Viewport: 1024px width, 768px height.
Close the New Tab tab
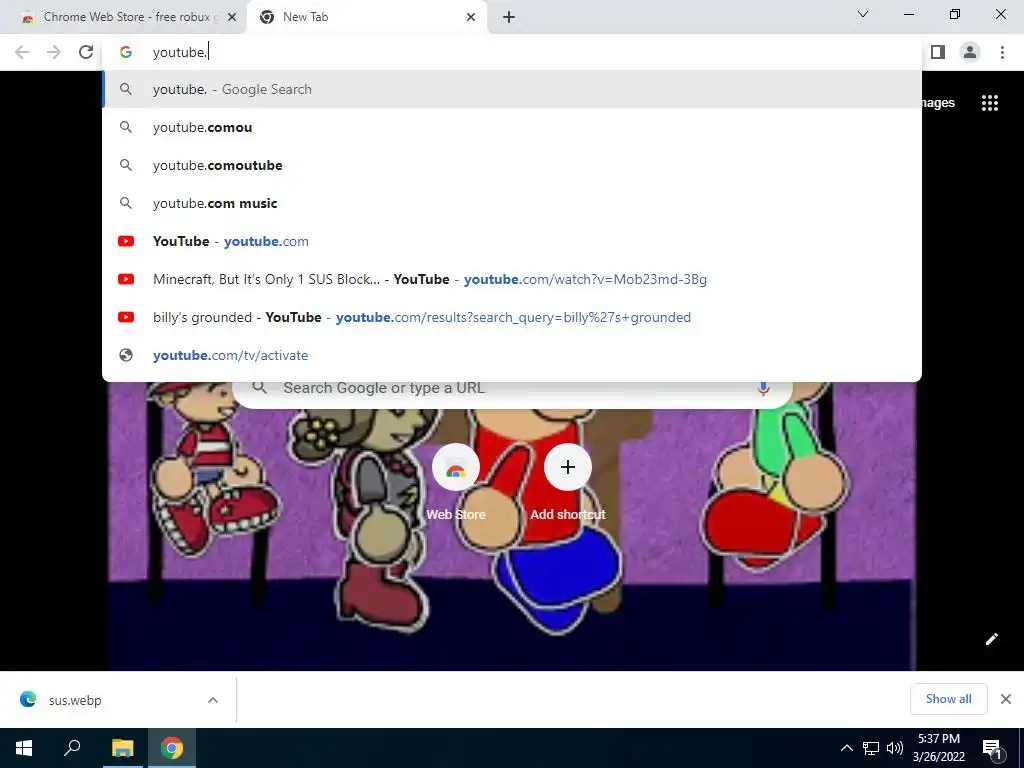[x=471, y=17]
